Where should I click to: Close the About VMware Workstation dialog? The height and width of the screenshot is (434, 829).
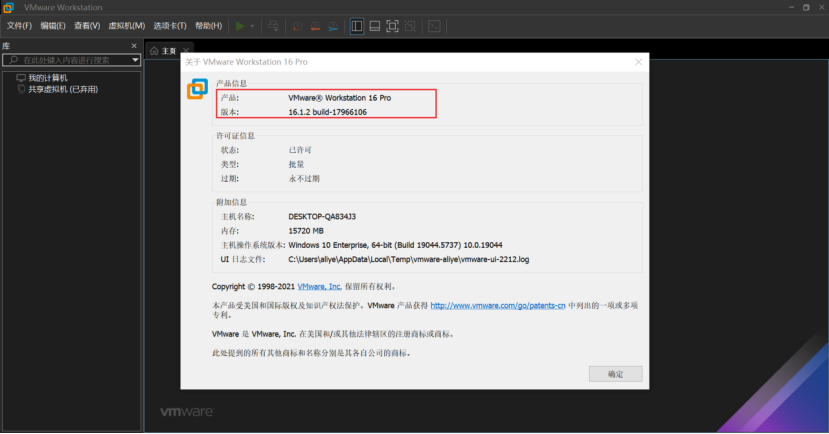[638, 62]
